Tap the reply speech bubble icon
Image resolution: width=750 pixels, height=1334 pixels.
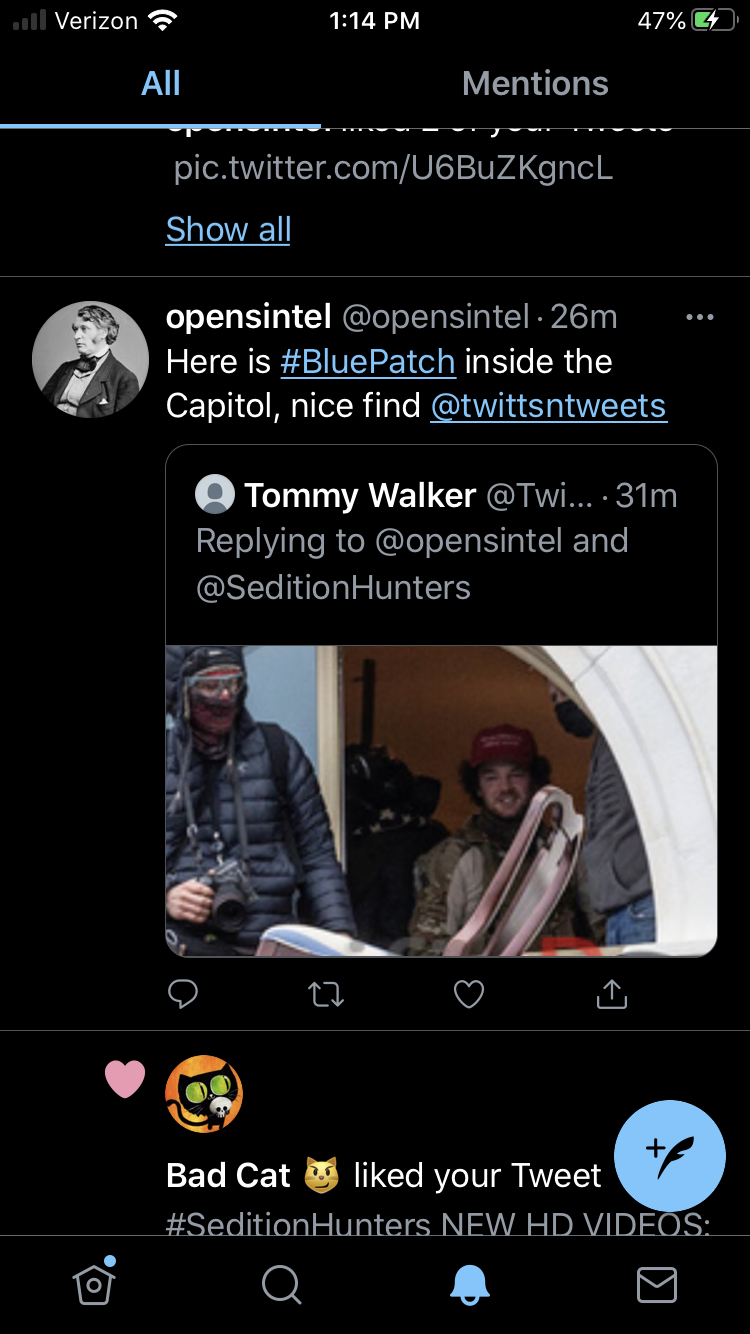182,993
